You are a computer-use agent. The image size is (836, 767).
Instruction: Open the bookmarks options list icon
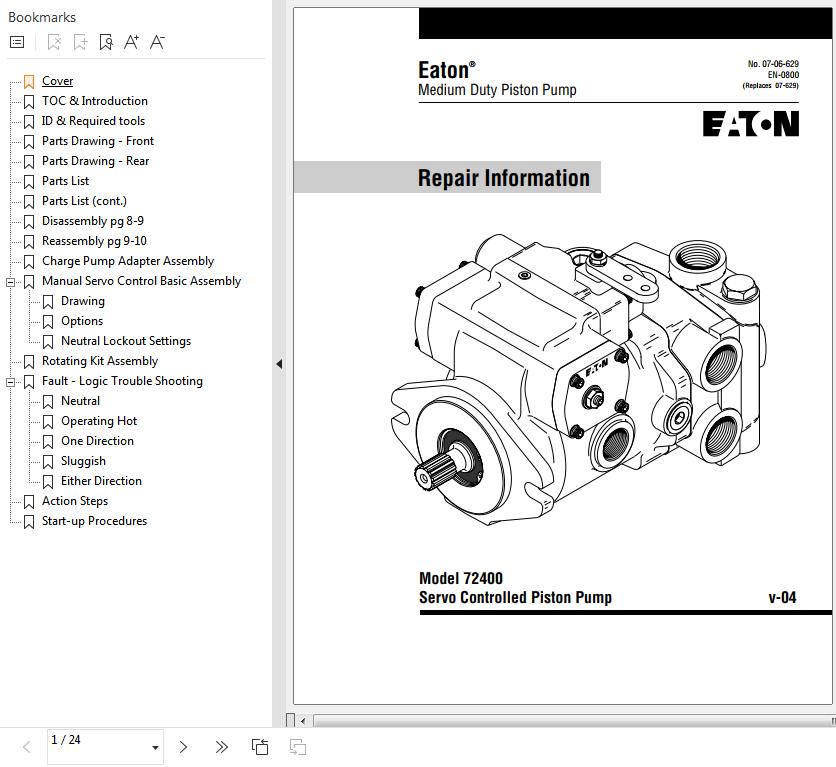click(17, 42)
